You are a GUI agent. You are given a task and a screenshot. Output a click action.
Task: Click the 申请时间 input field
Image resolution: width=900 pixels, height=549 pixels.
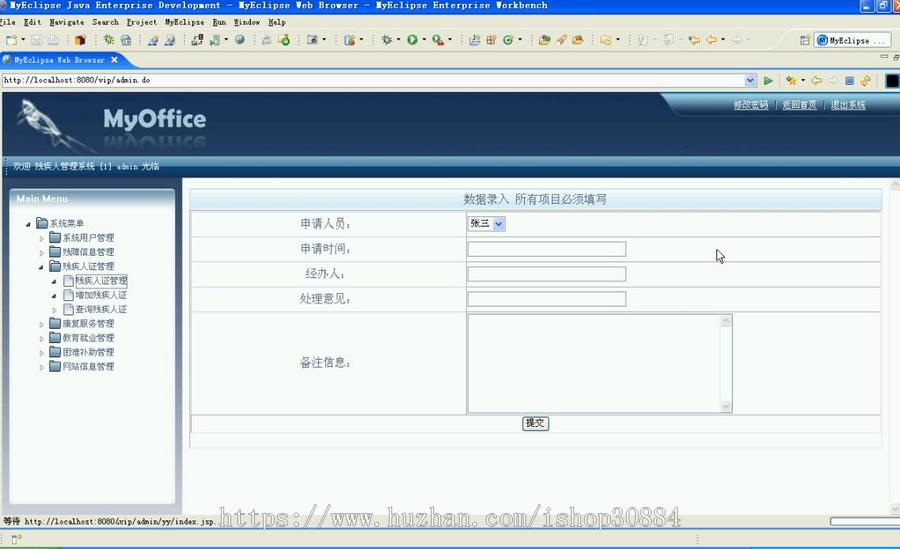click(x=546, y=249)
